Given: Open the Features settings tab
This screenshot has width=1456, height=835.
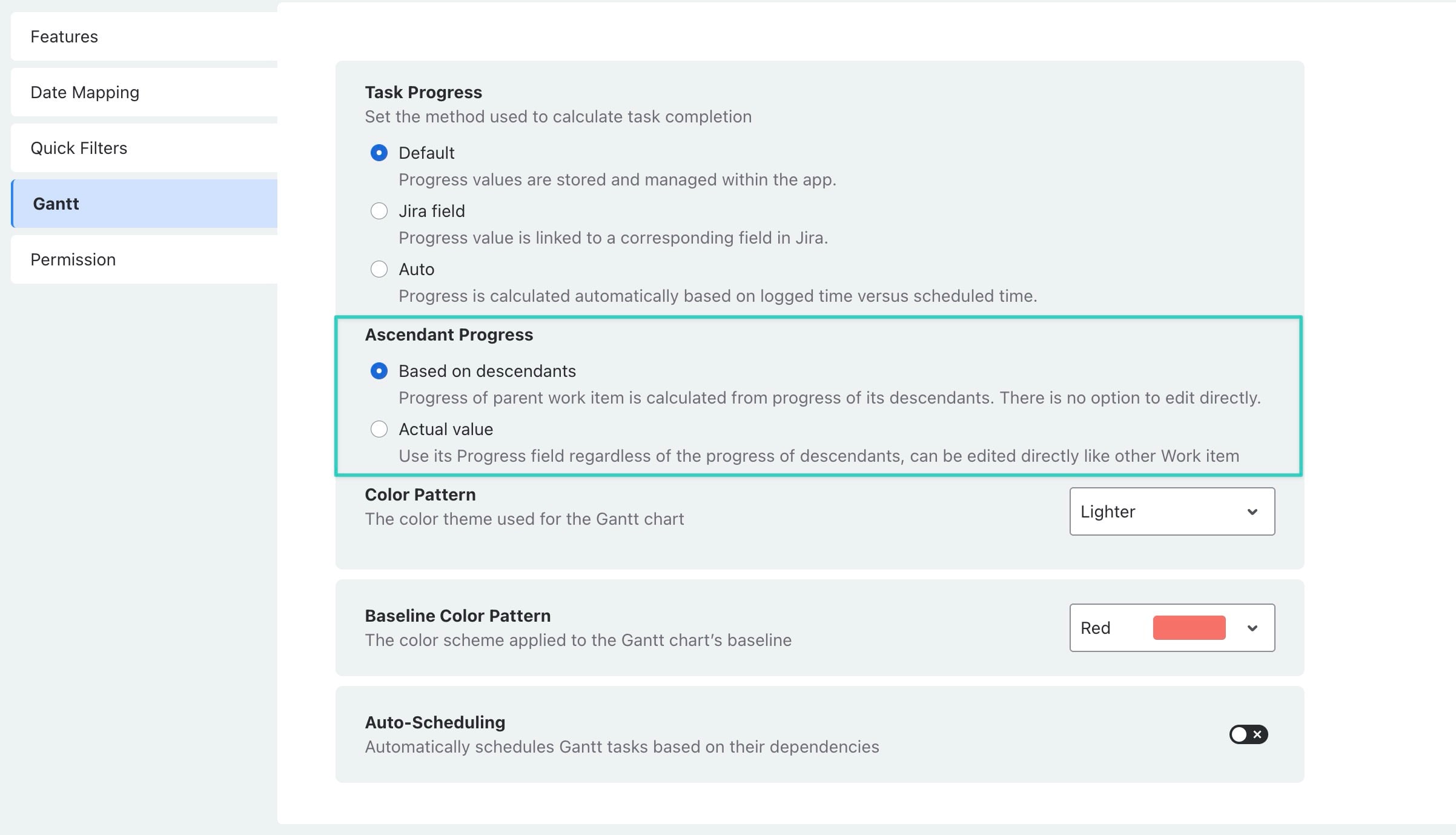Looking at the screenshot, I should click(x=144, y=36).
